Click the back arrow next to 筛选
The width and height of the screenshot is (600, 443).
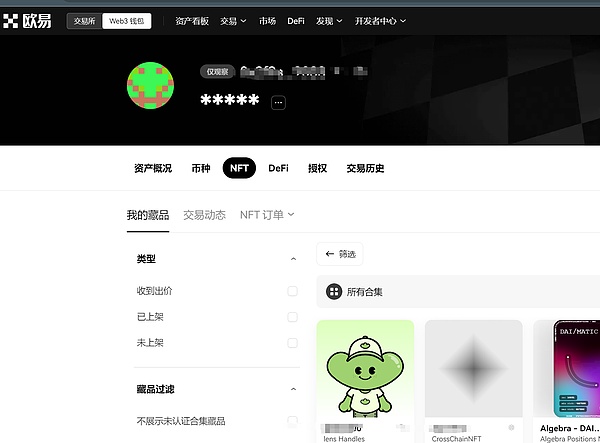329,254
